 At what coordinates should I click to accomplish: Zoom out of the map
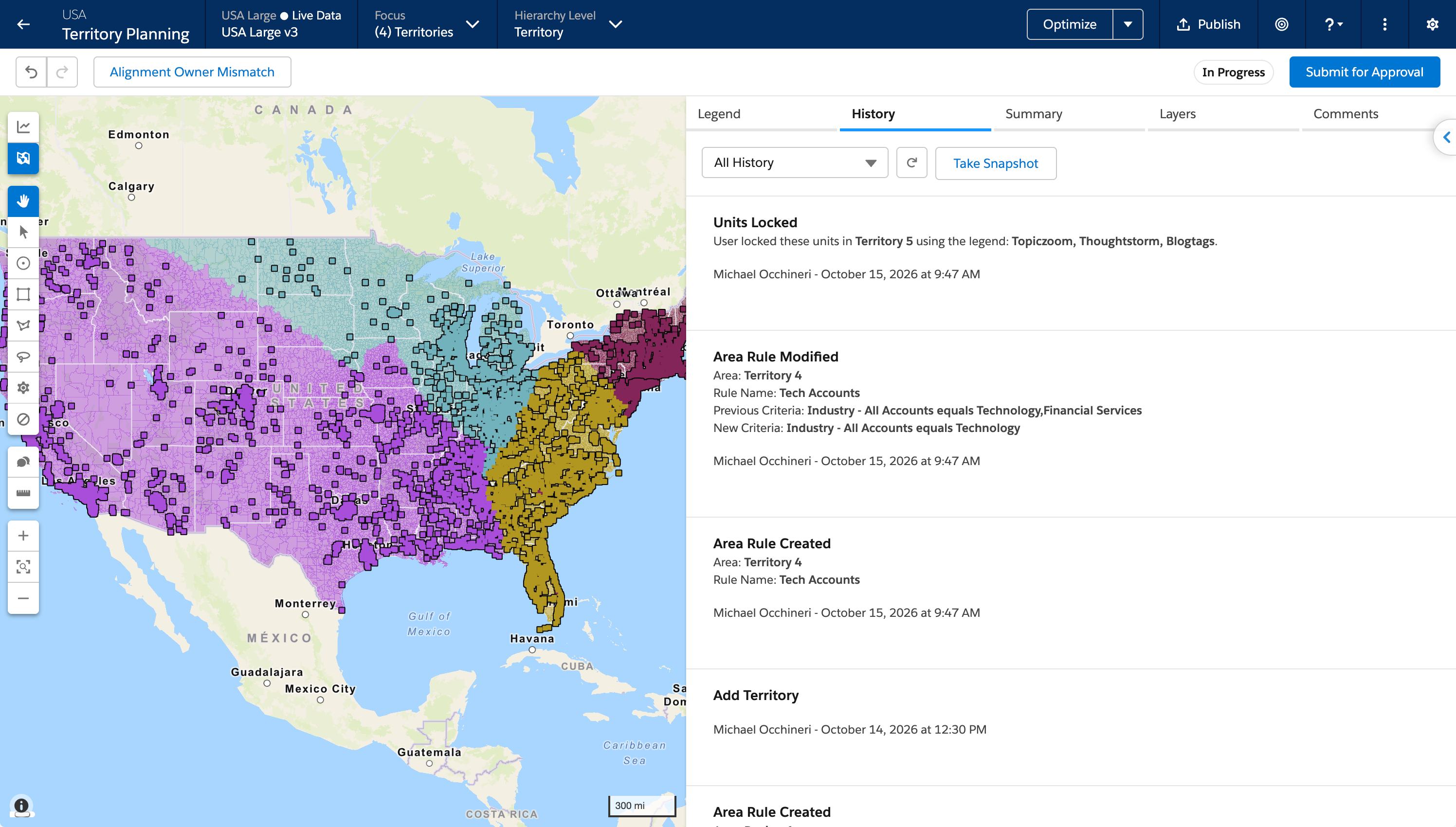point(23,598)
